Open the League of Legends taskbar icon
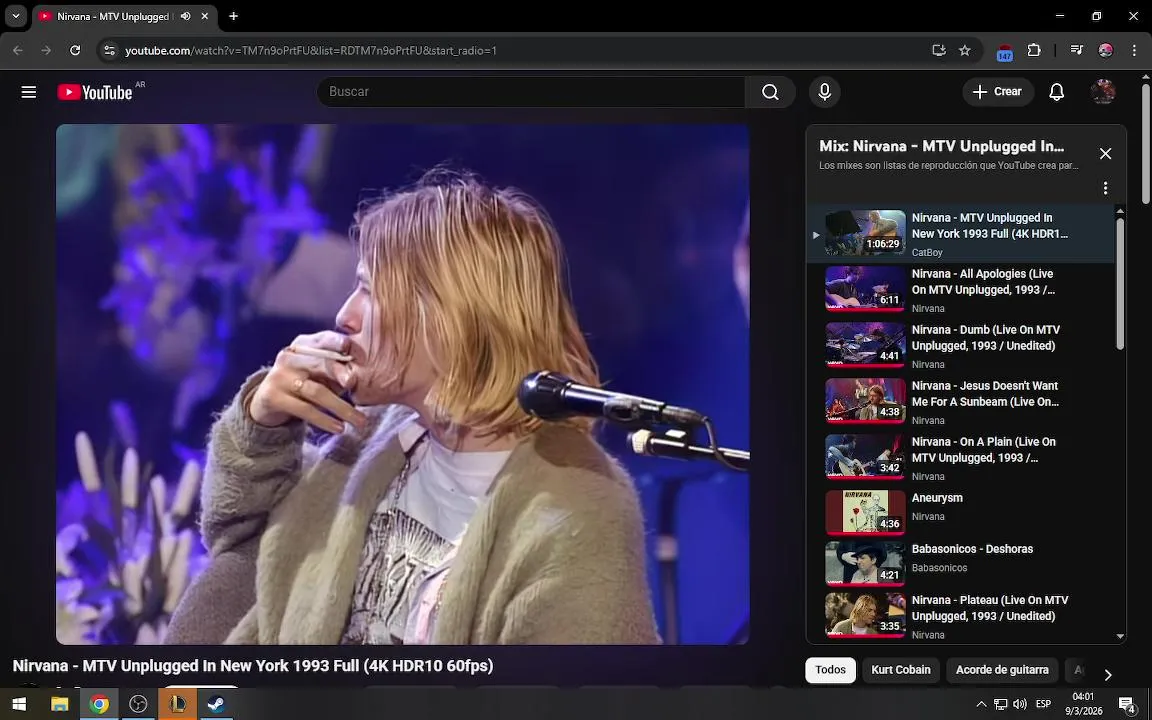 tap(177, 705)
